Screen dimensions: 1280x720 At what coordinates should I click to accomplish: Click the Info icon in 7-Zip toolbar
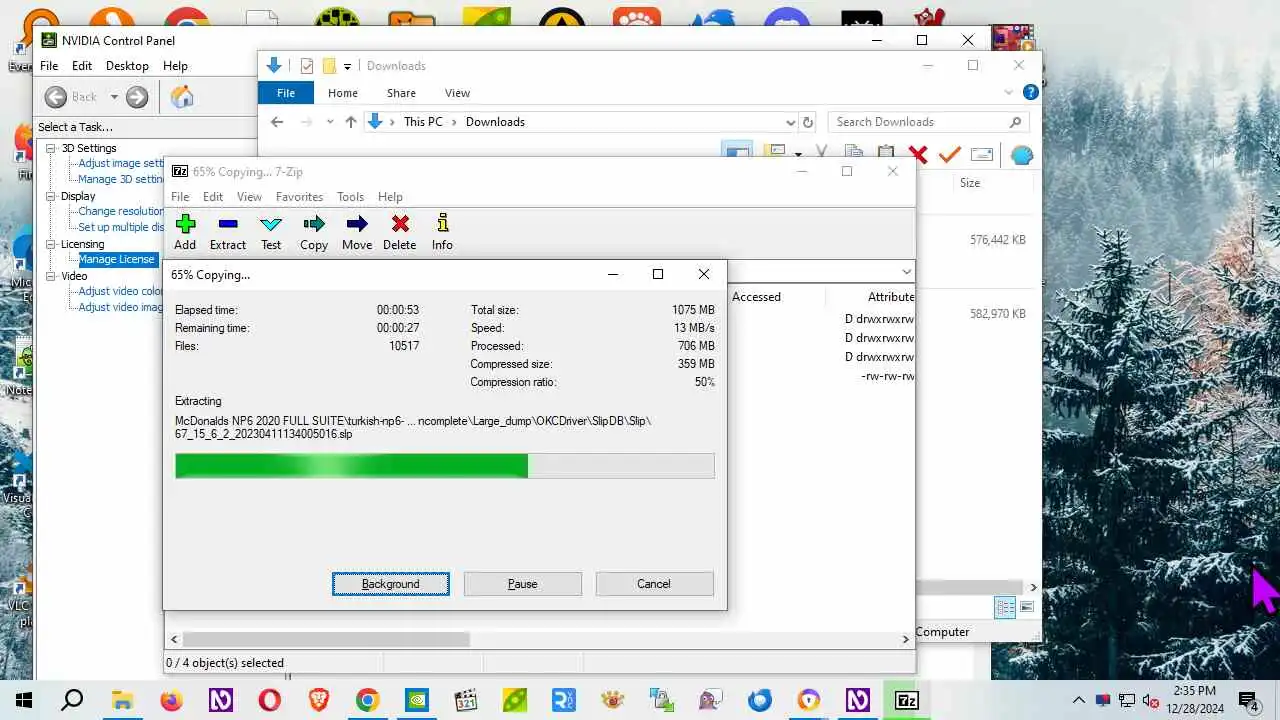tap(442, 224)
